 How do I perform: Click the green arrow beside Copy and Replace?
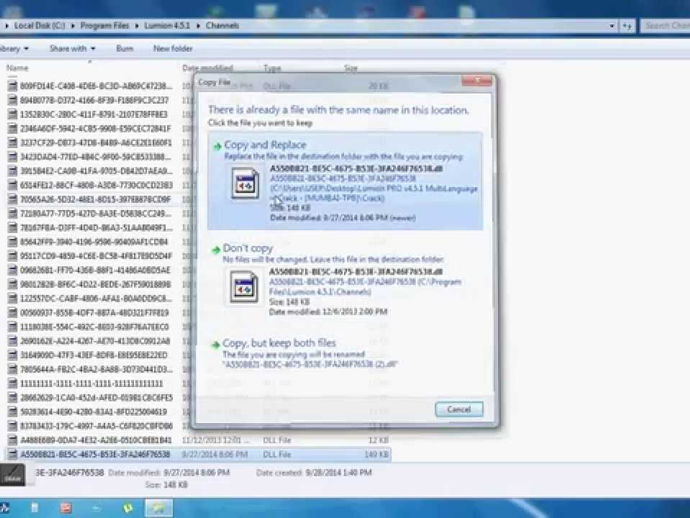point(217,146)
